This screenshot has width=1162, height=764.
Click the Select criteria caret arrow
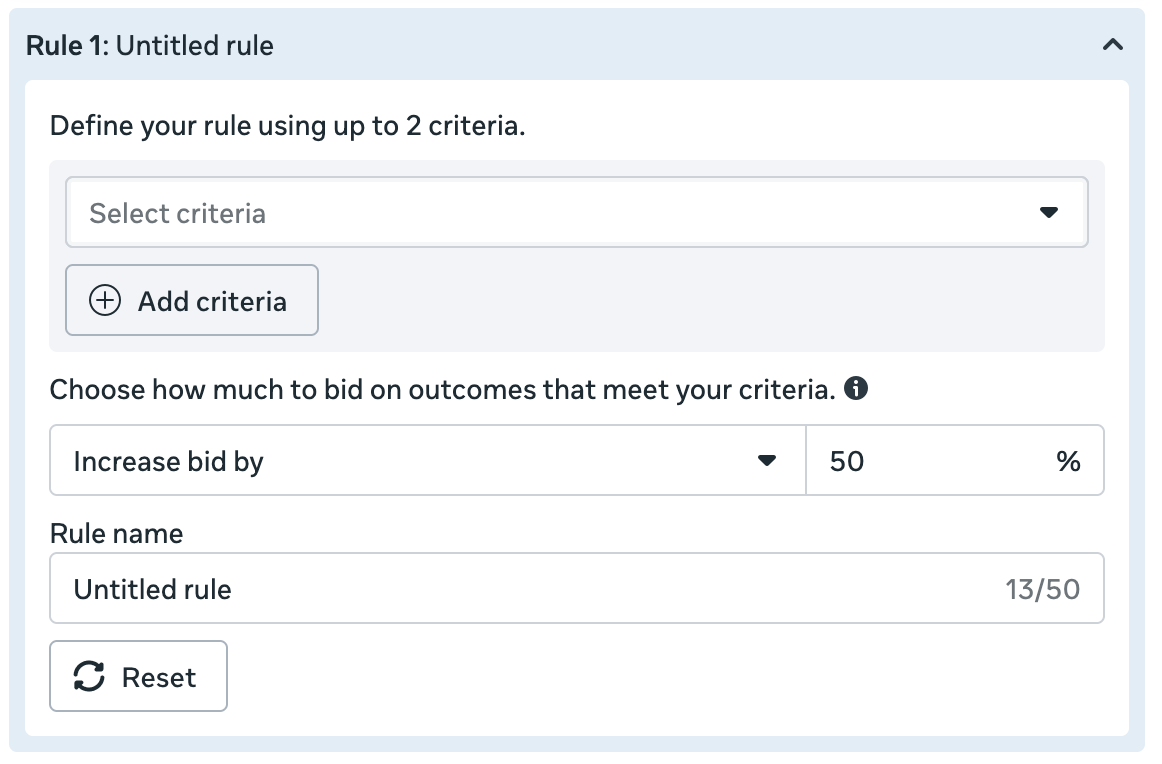1048,213
